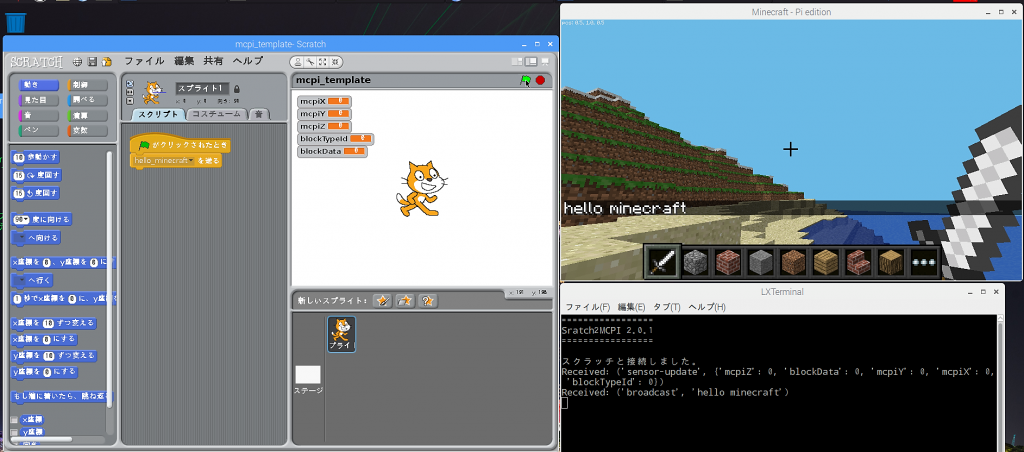Open the へ行く target dropdown
The height and width of the screenshot is (452, 1024).
[x=21, y=280]
